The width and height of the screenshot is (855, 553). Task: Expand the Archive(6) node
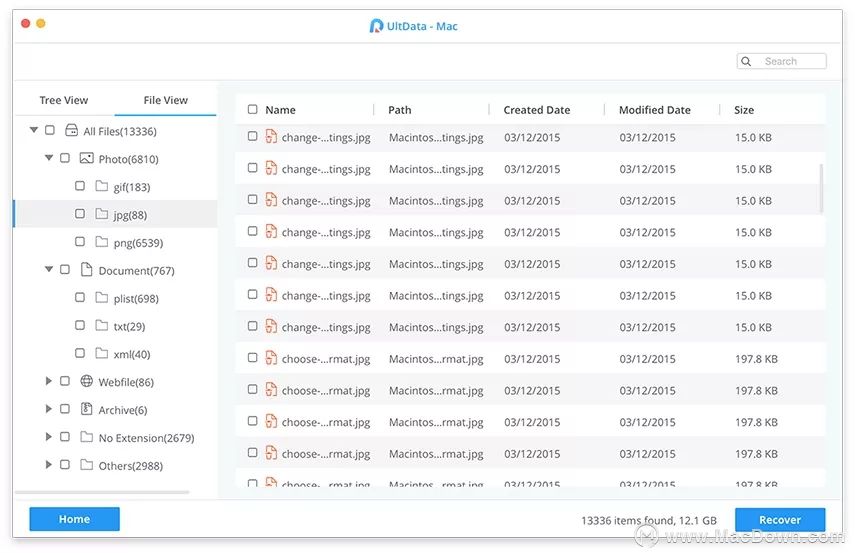[x=49, y=409]
